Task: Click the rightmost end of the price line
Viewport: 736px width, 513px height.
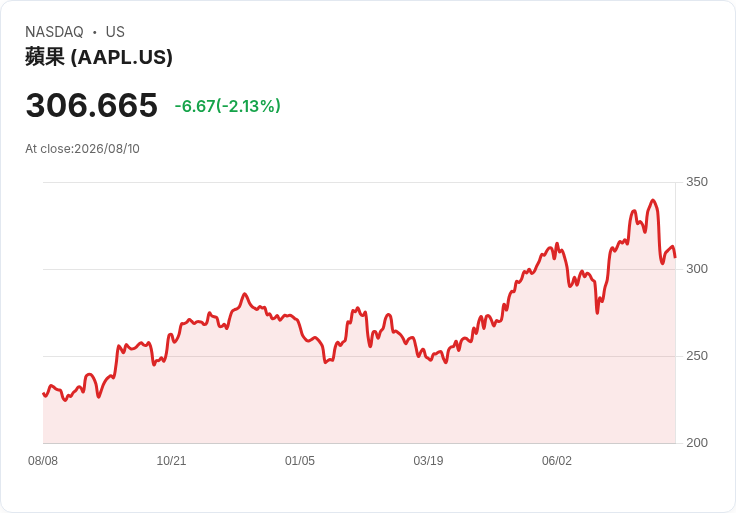Action: pos(675,257)
